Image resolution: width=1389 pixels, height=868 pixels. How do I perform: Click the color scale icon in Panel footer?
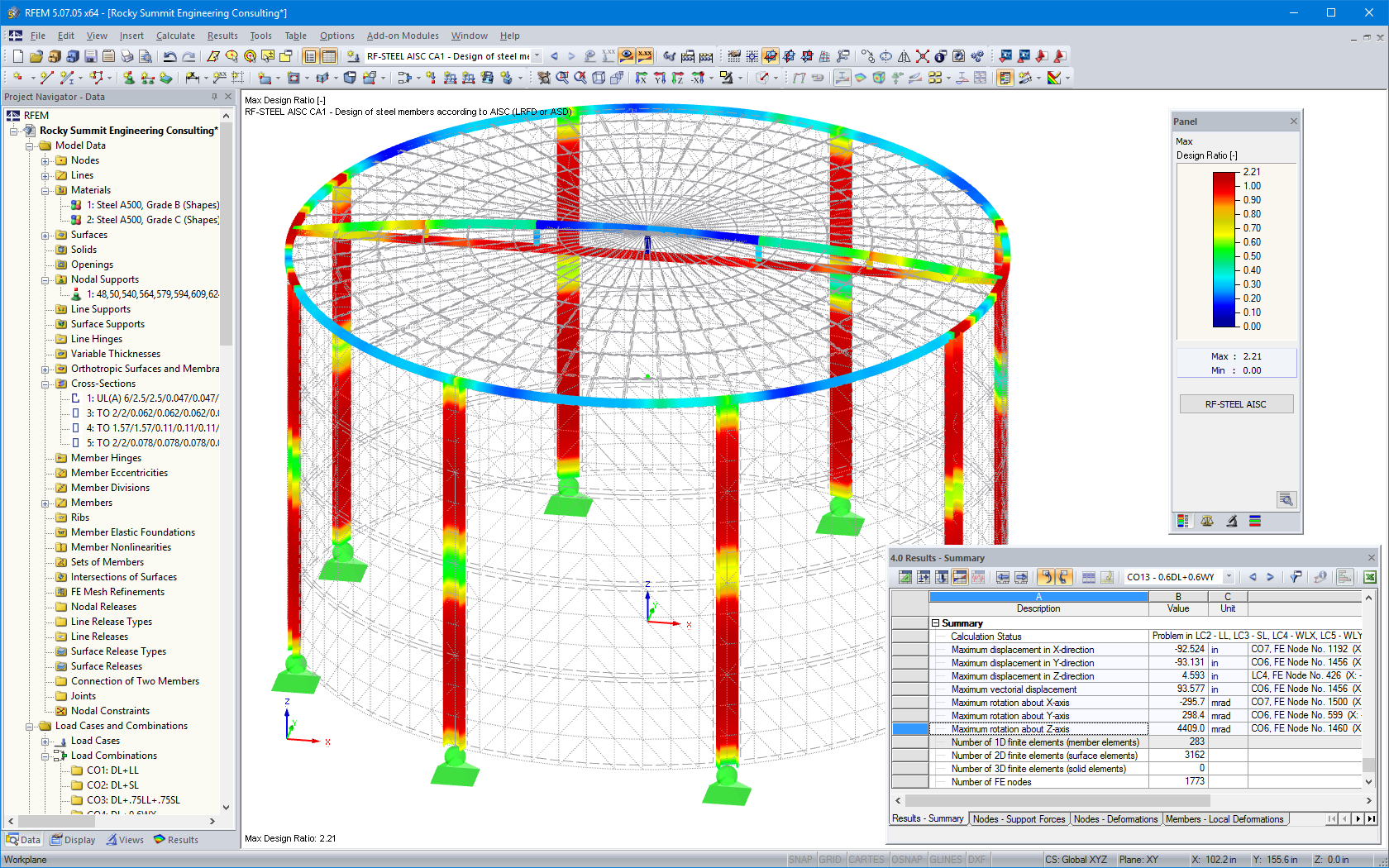[1183, 521]
